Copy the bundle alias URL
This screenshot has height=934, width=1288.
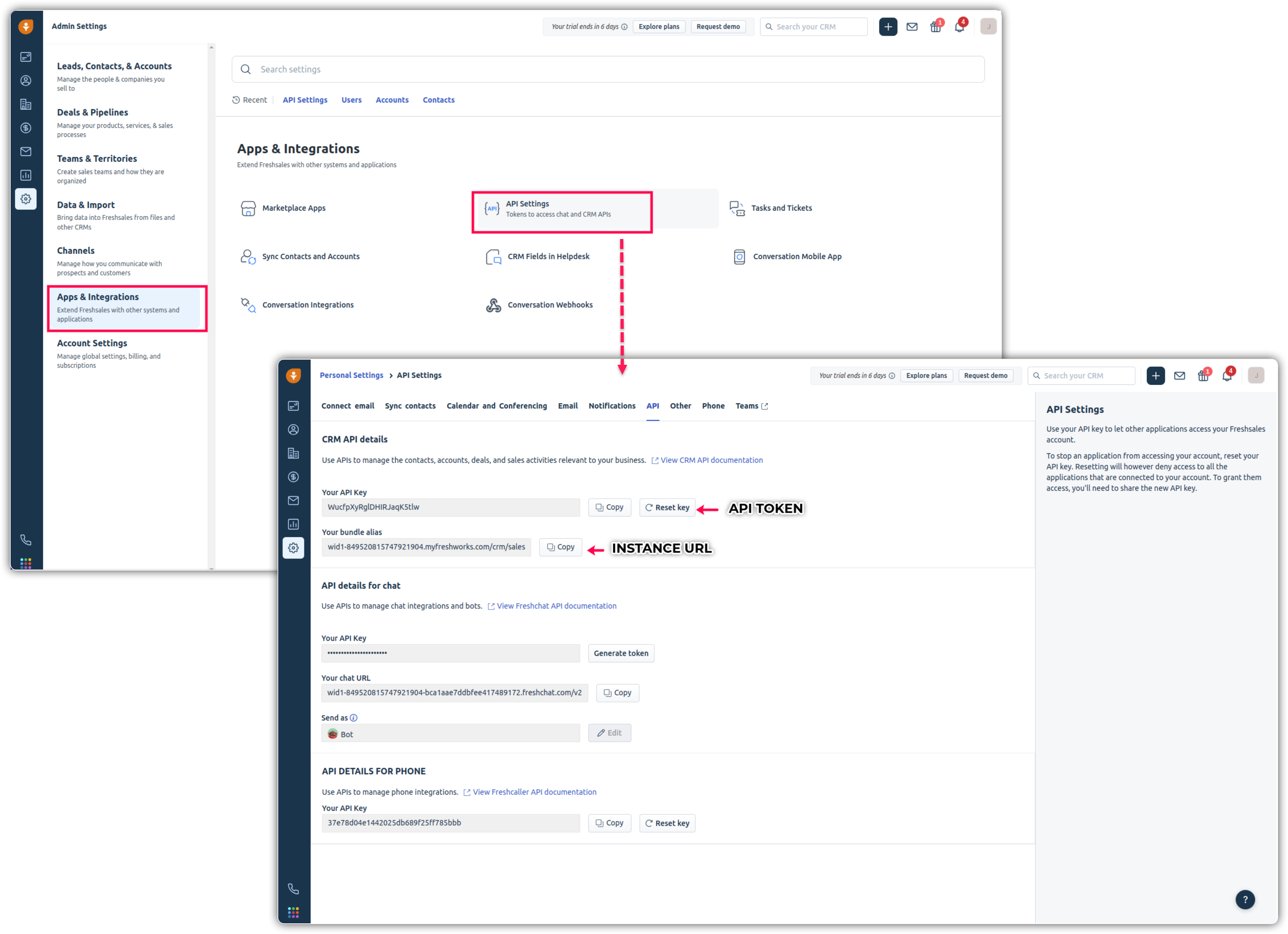click(560, 547)
